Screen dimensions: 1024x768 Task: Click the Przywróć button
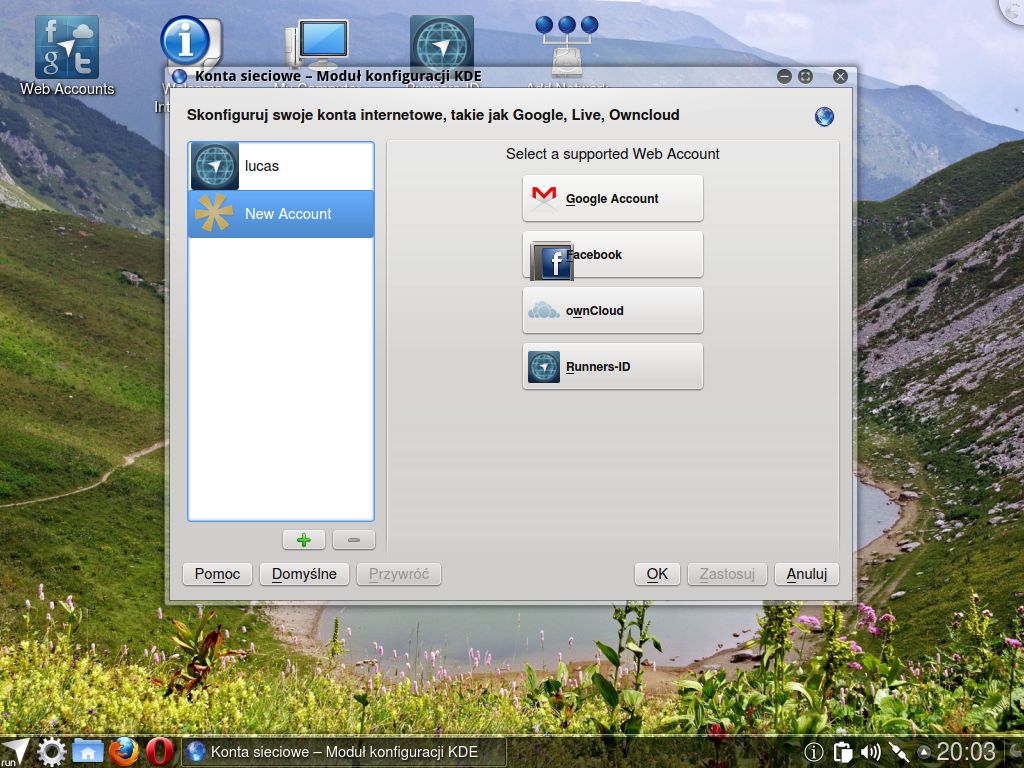[399, 574]
